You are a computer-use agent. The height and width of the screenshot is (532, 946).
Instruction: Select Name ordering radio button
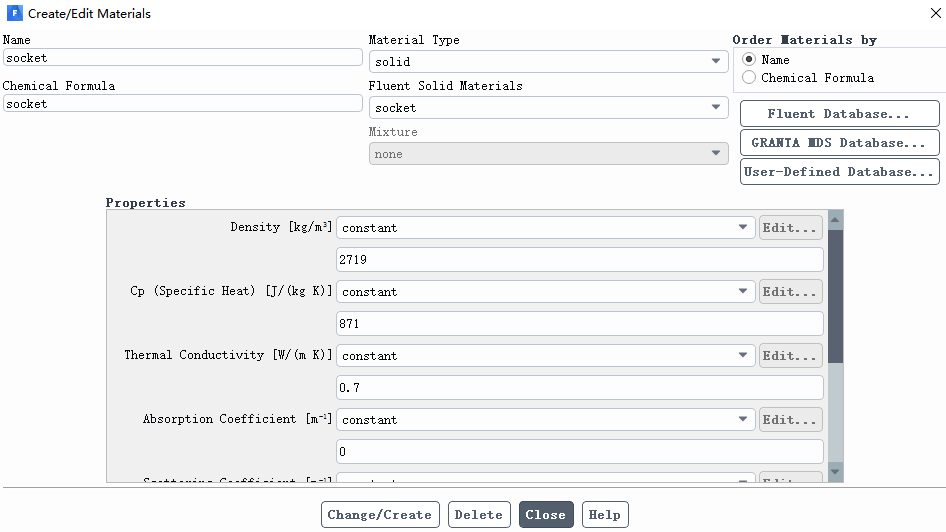point(749,59)
